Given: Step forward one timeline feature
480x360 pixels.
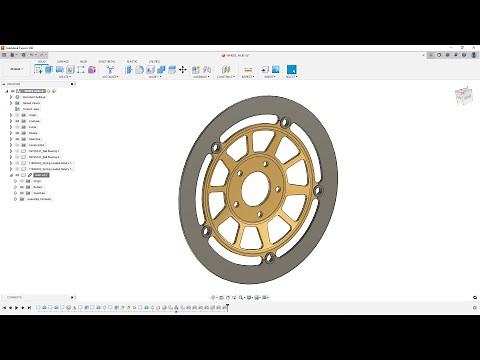Looking at the screenshot, I should 23,308.
